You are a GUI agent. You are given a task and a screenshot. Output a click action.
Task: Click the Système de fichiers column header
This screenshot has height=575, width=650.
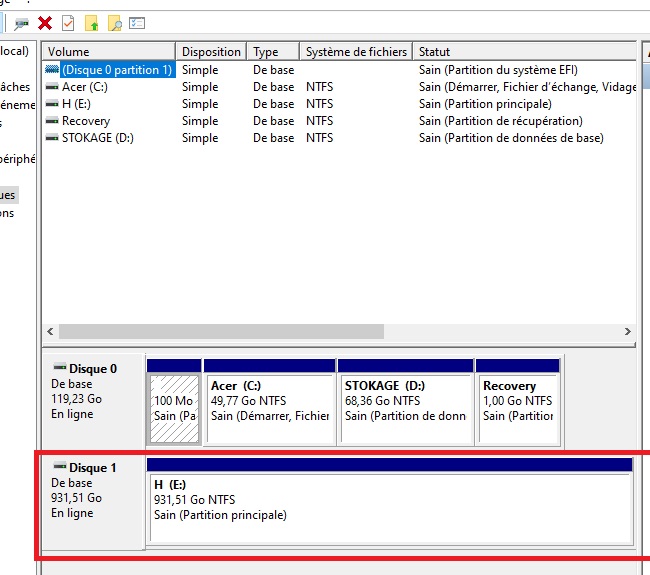[356, 52]
